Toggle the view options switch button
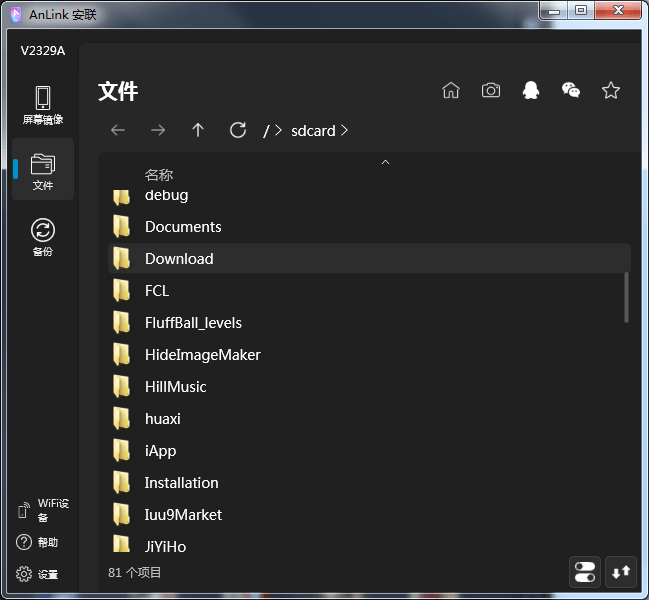Screen dimensions: 649x600 [x=585, y=572]
